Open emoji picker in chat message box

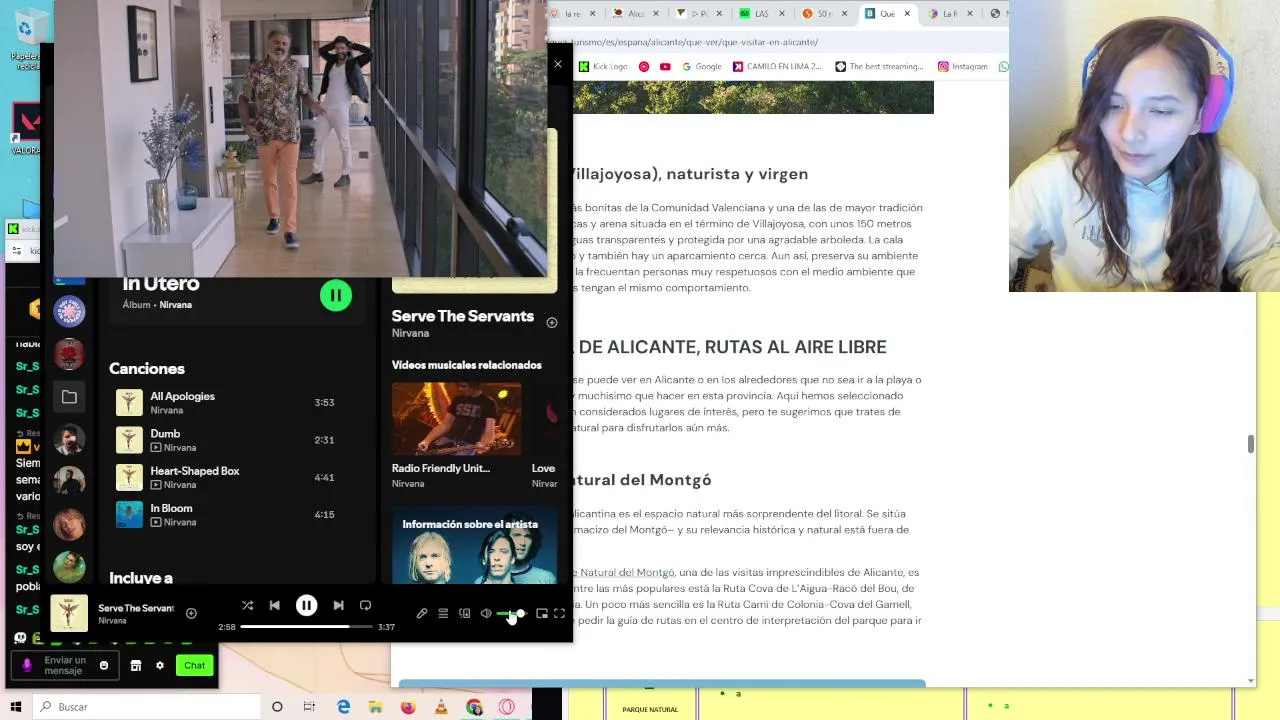104,665
